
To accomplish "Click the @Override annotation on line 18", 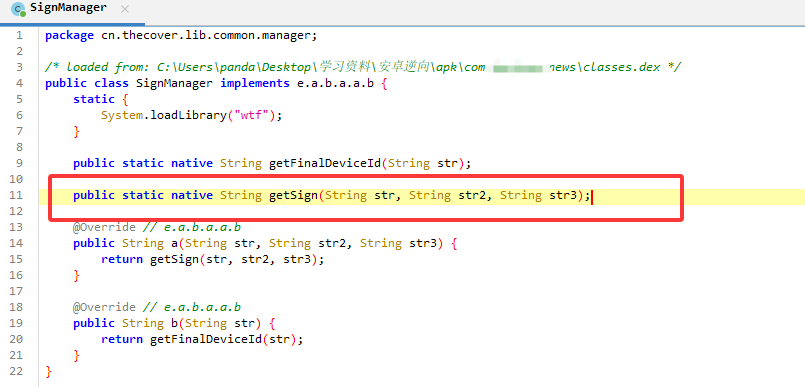I will [104, 307].
